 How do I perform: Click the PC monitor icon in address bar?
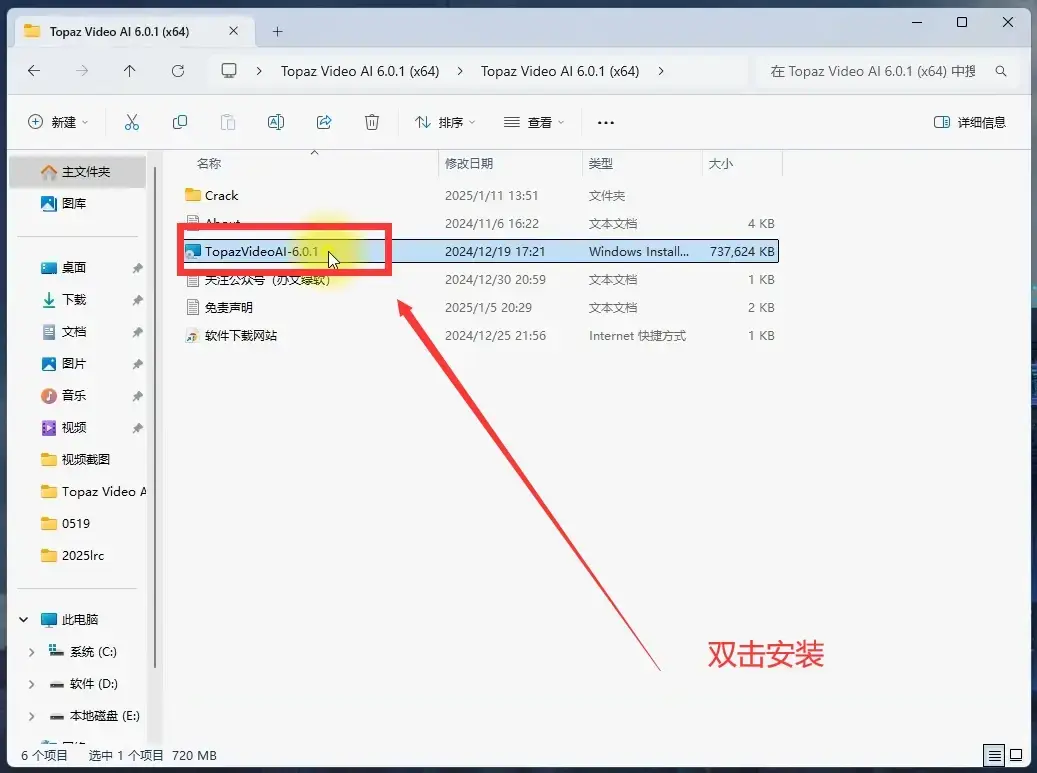pyautogui.click(x=229, y=71)
